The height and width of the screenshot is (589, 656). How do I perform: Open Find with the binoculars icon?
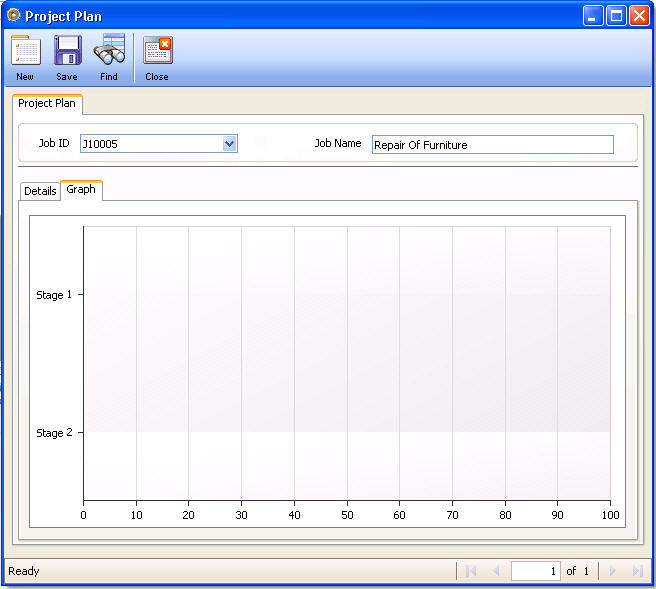(109, 50)
